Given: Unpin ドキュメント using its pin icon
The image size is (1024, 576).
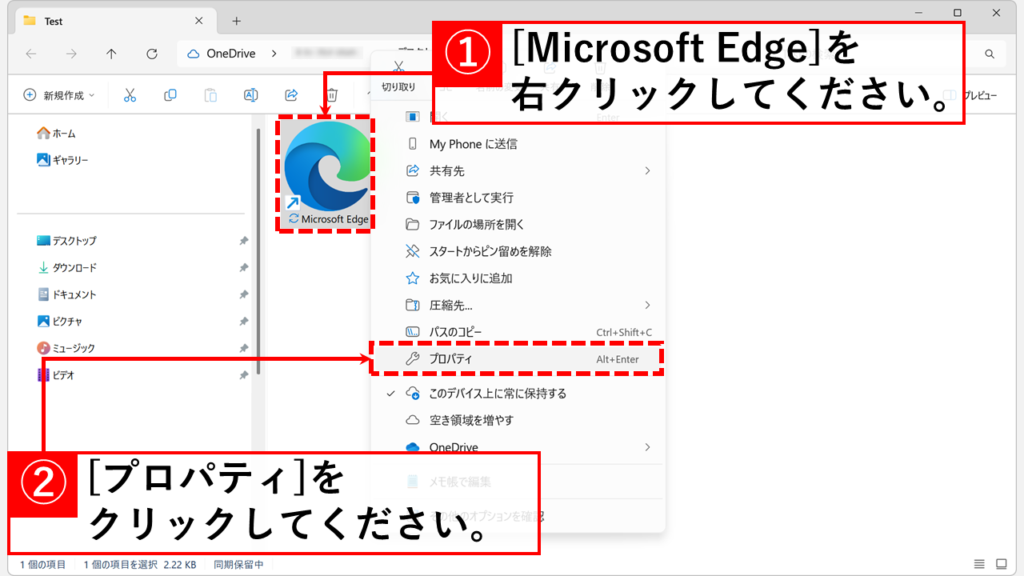Looking at the screenshot, I should coord(244,295).
